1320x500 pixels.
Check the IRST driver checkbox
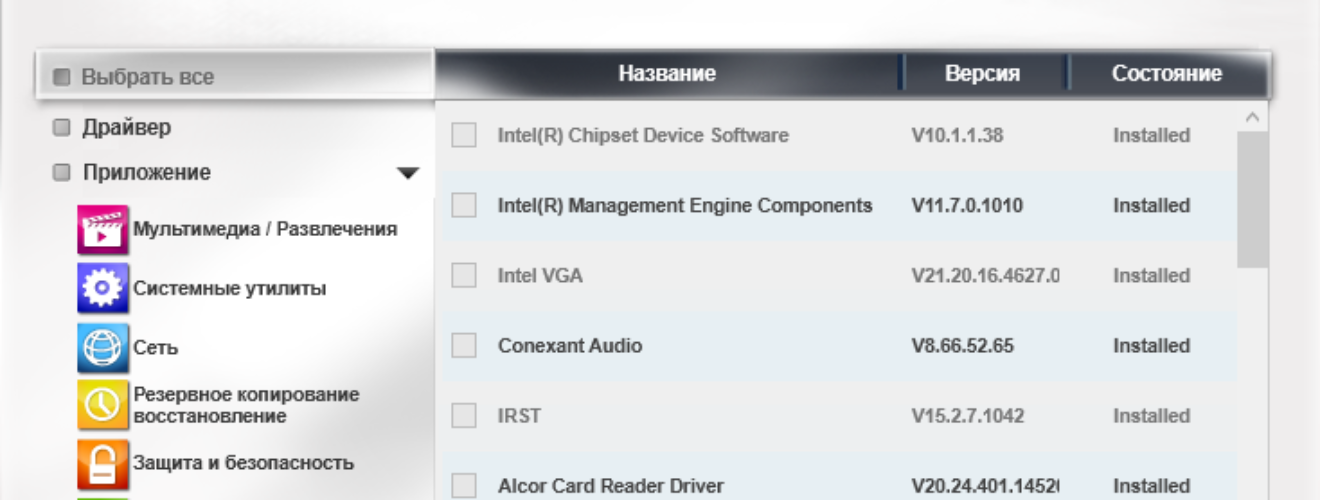[x=463, y=415]
